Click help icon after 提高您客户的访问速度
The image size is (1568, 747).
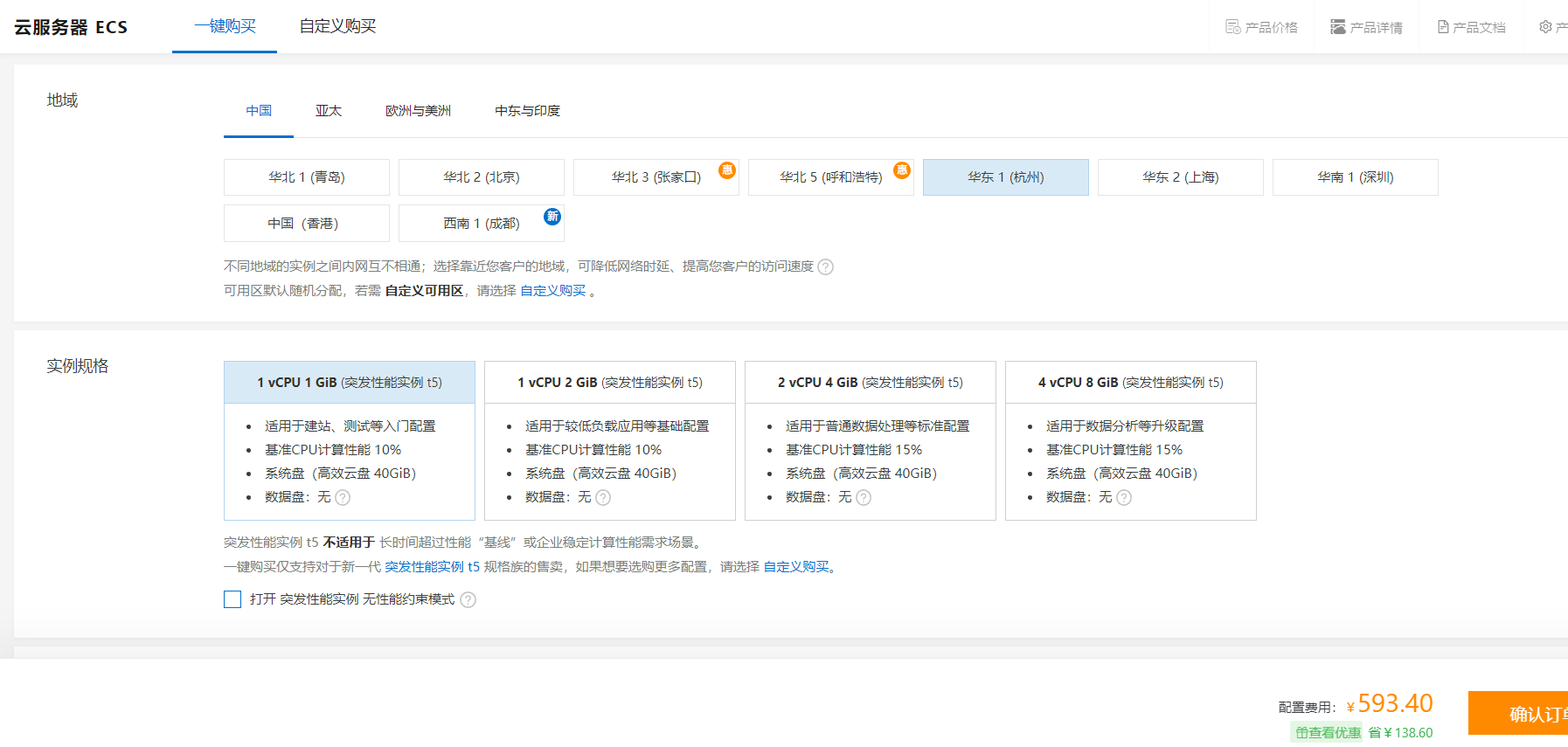tap(825, 266)
